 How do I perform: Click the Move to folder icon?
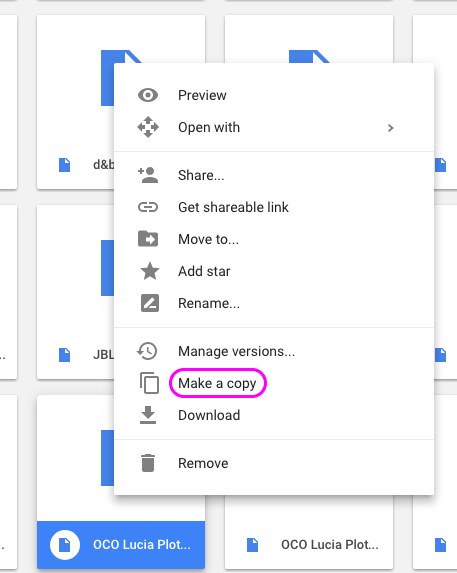click(x=148, y=239)
